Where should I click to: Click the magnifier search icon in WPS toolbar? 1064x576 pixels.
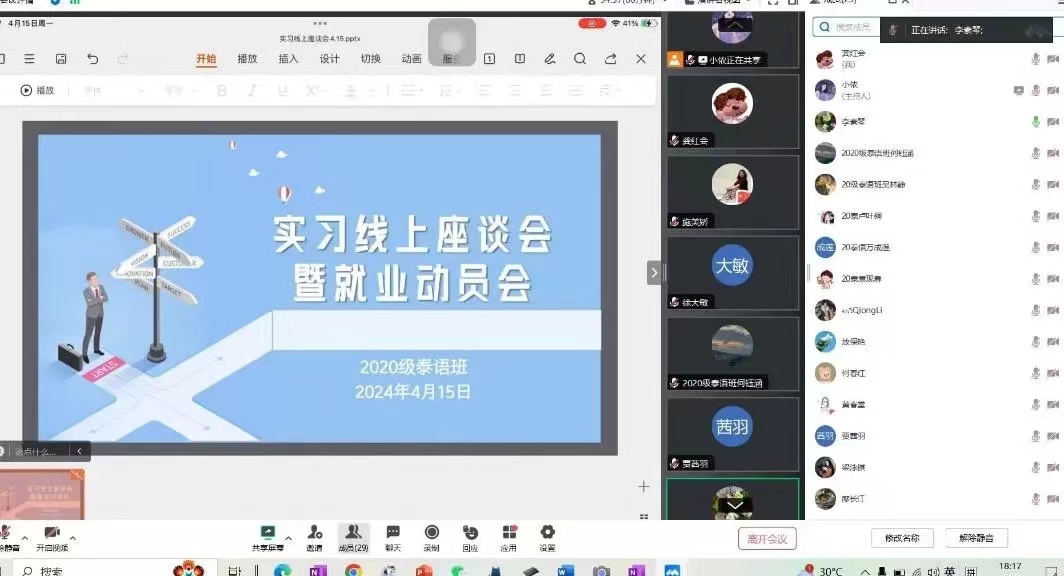[x=580, y=59]
